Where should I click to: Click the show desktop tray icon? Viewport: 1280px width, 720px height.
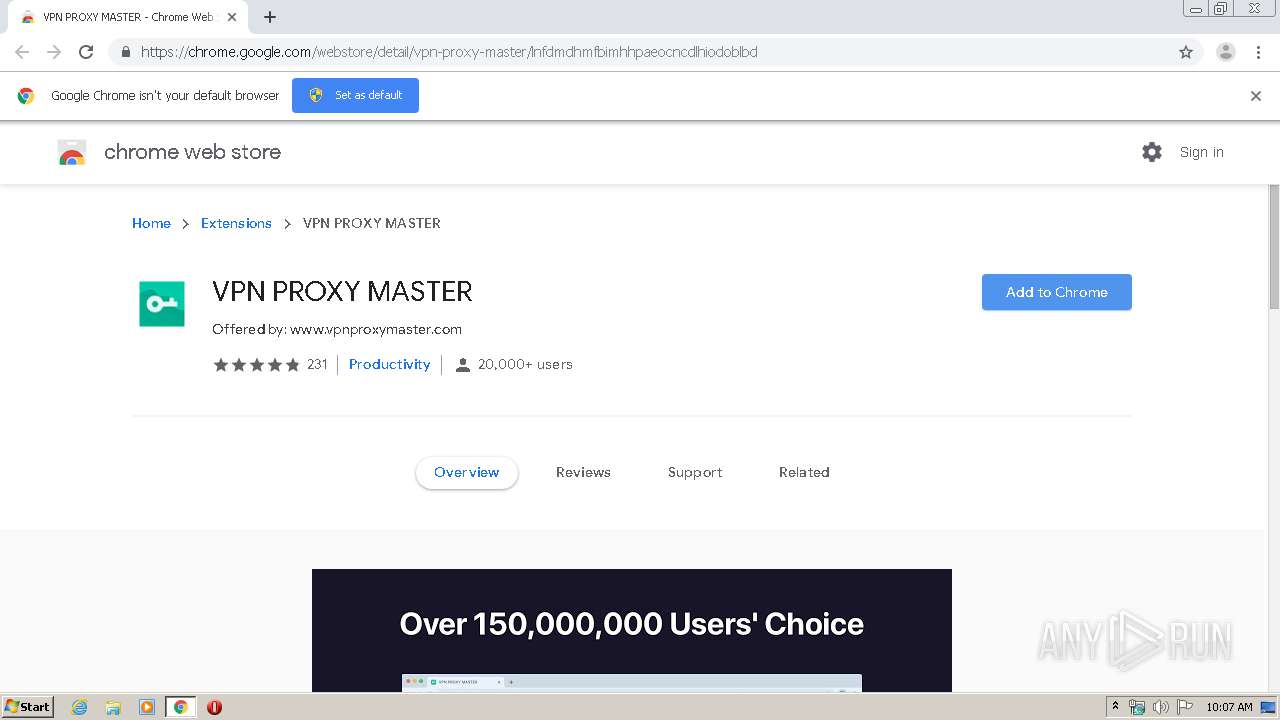[x=1268, y=707]
